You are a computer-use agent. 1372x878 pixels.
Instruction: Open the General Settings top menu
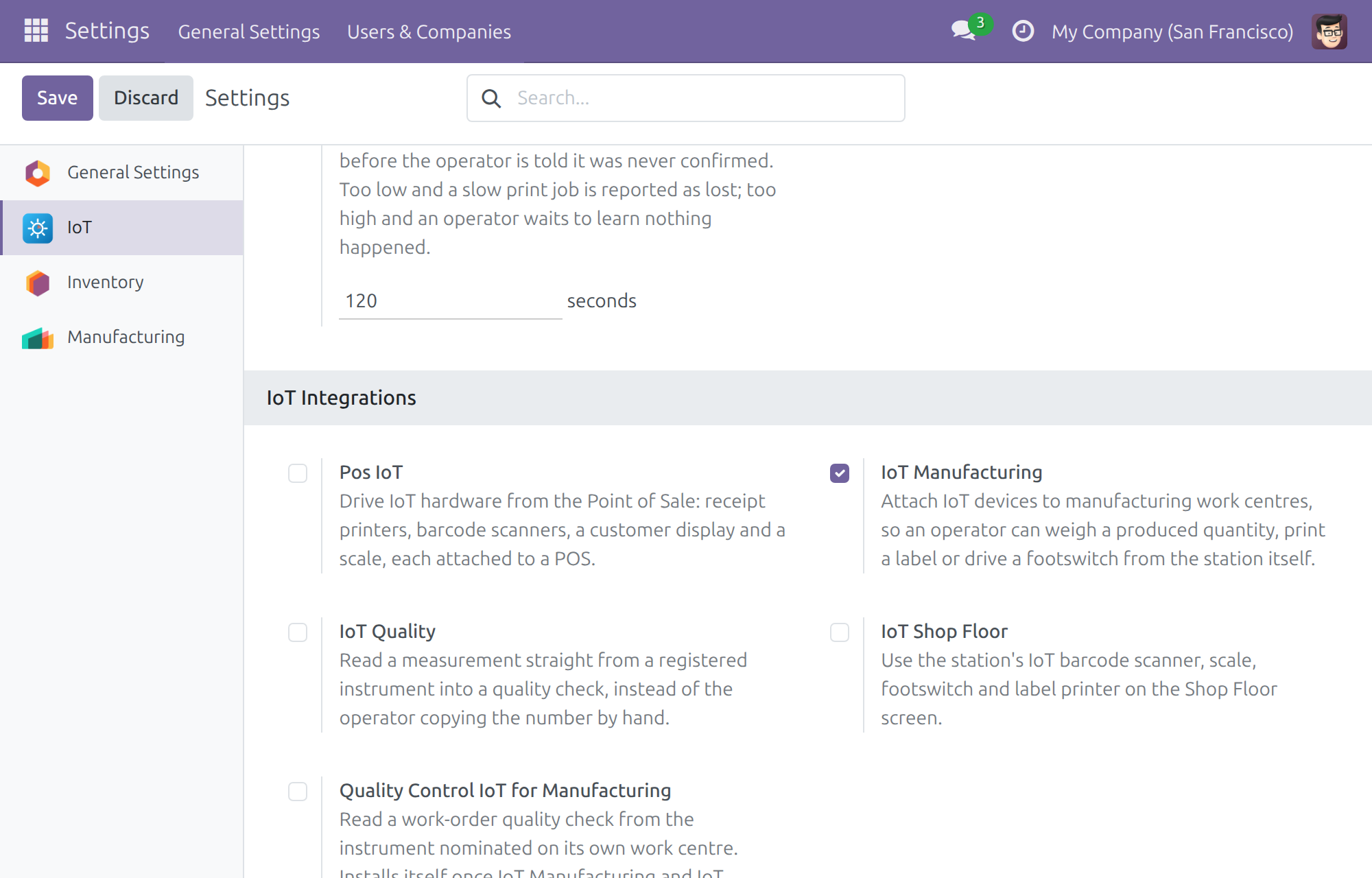pos(249,32)
